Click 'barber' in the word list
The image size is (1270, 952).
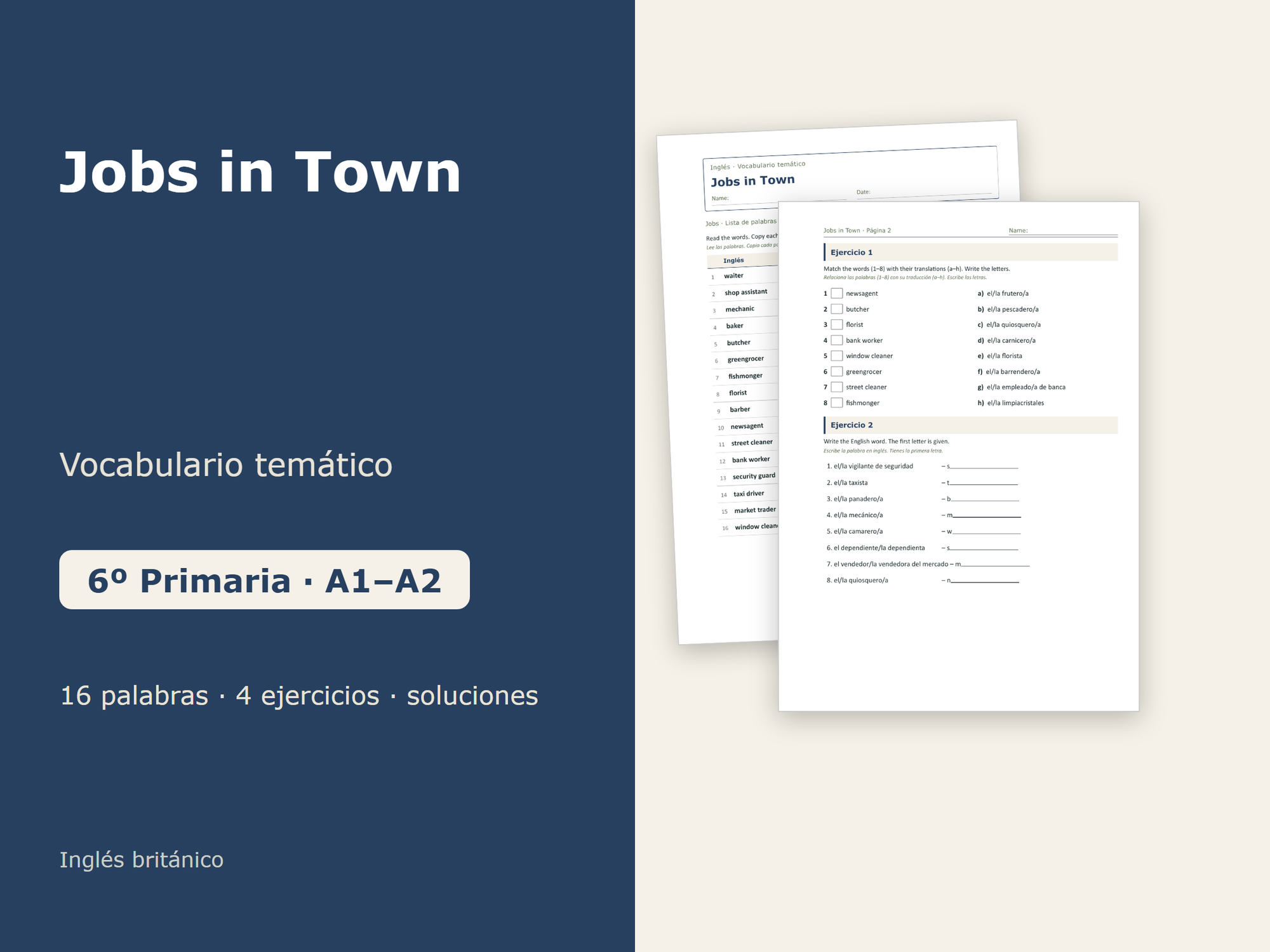pyautogui.click(x=740, y=409)
